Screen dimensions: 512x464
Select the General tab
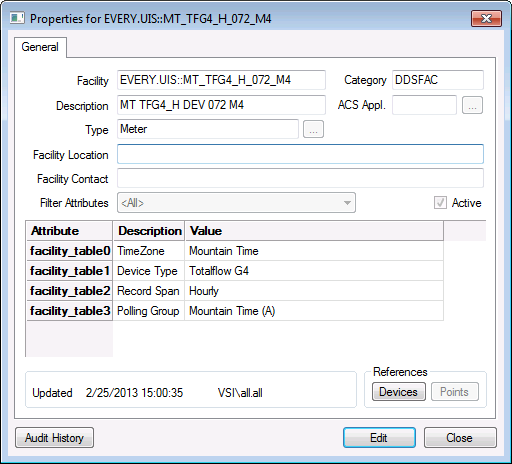[x=40, y=47]
